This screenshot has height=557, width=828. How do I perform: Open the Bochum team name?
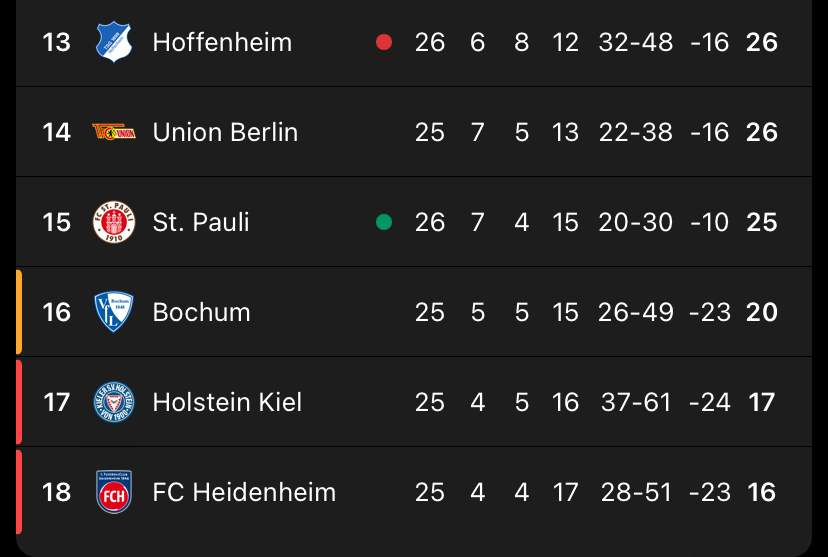[201, 312]
